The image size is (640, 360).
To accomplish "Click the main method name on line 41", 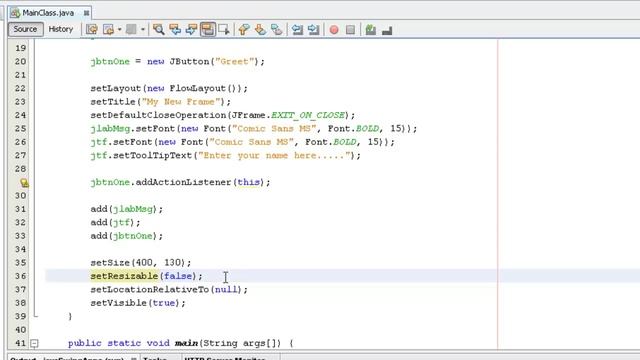I will pos(187,343).
